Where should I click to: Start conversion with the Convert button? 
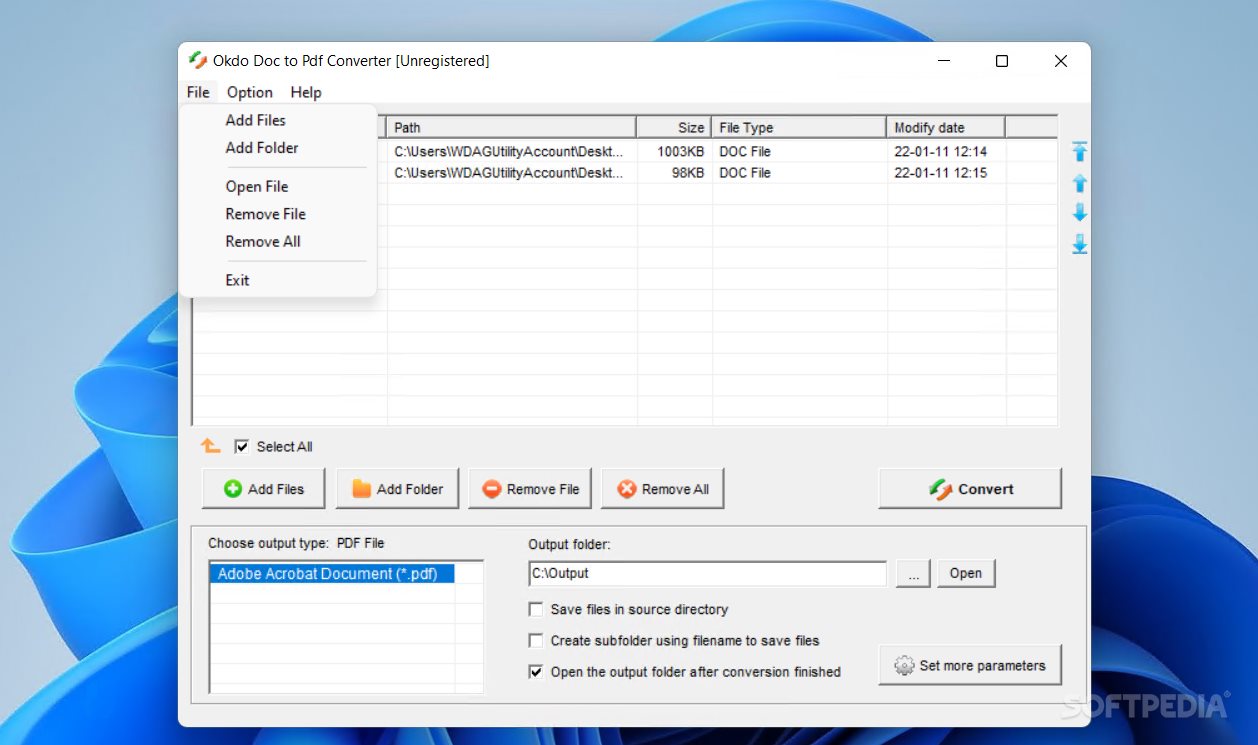tap(970, 489)
